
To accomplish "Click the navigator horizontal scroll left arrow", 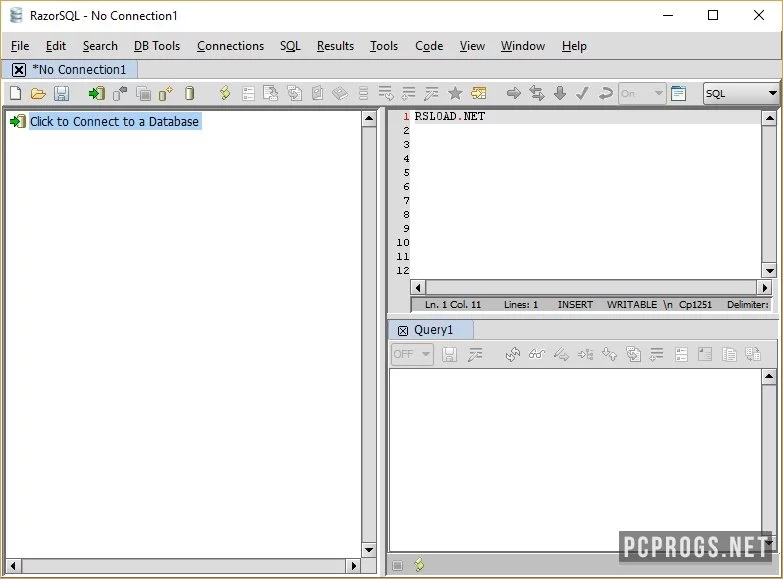I will pos(13,566).
